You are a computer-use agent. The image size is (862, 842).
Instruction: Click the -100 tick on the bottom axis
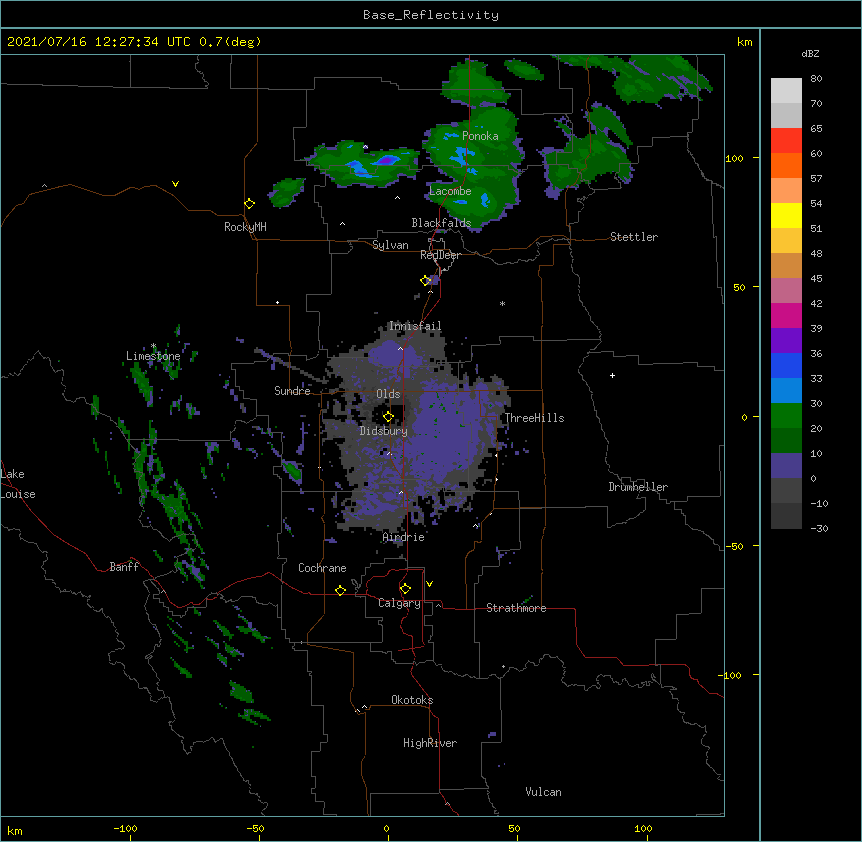tap(126, 828)
